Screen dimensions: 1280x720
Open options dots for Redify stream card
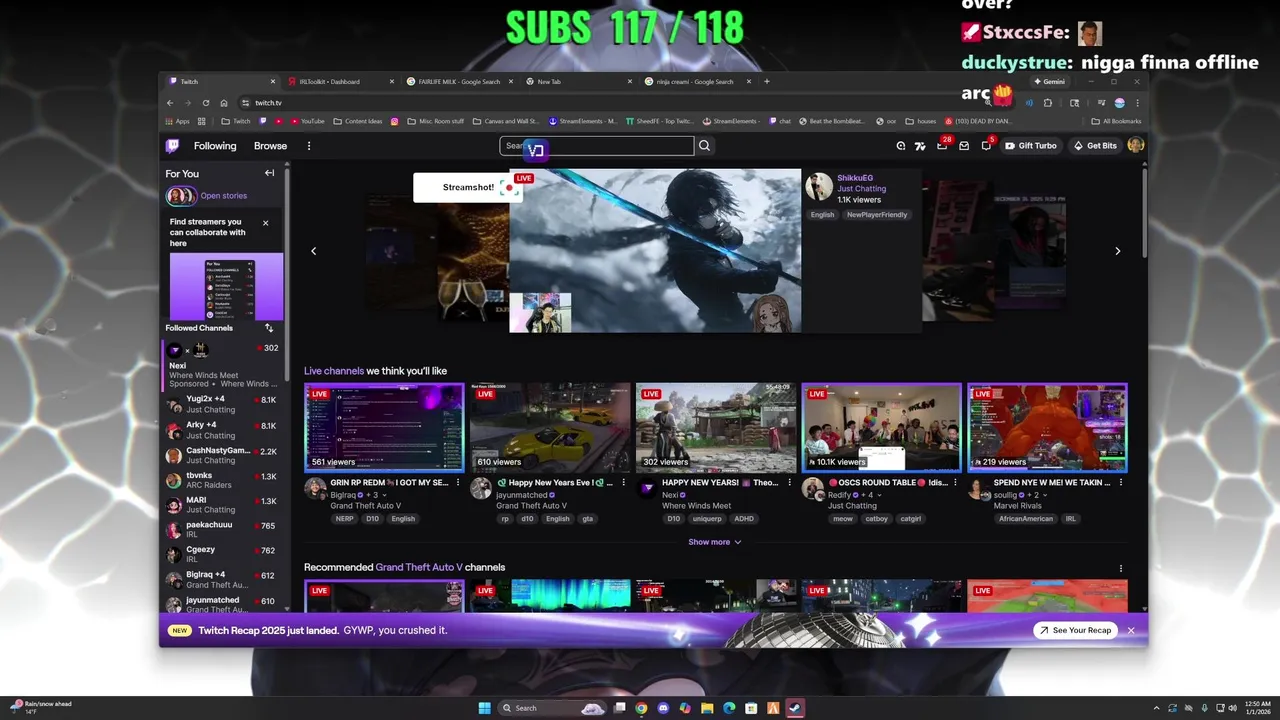click(956, 482)
